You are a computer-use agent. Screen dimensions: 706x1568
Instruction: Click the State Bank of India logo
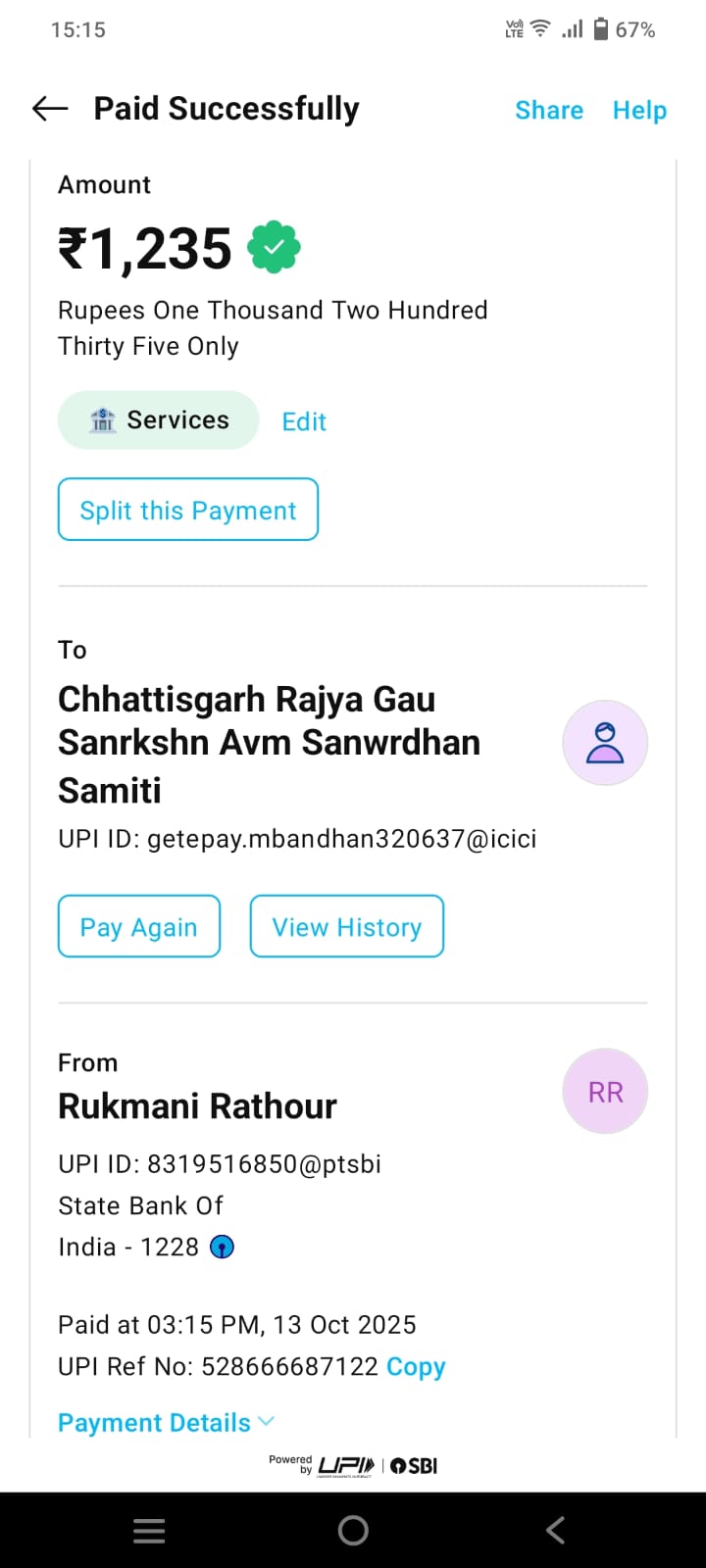223,1248
